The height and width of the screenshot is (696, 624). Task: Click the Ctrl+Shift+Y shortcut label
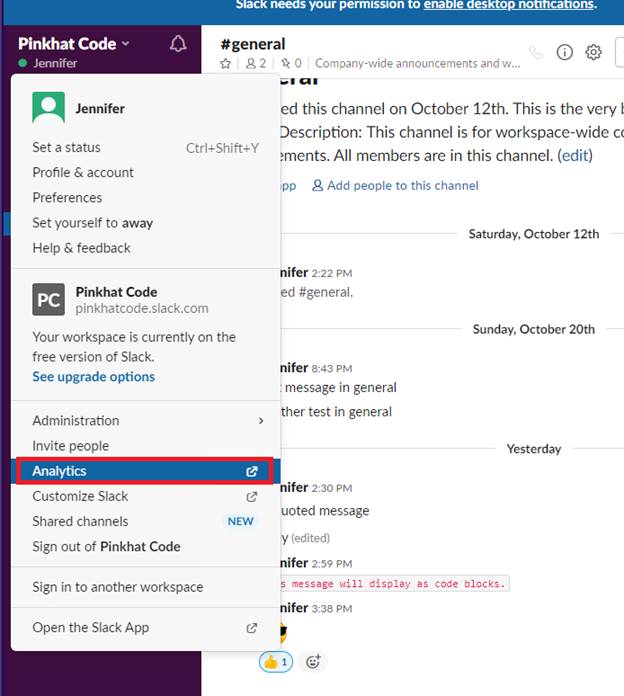(222, 148)
